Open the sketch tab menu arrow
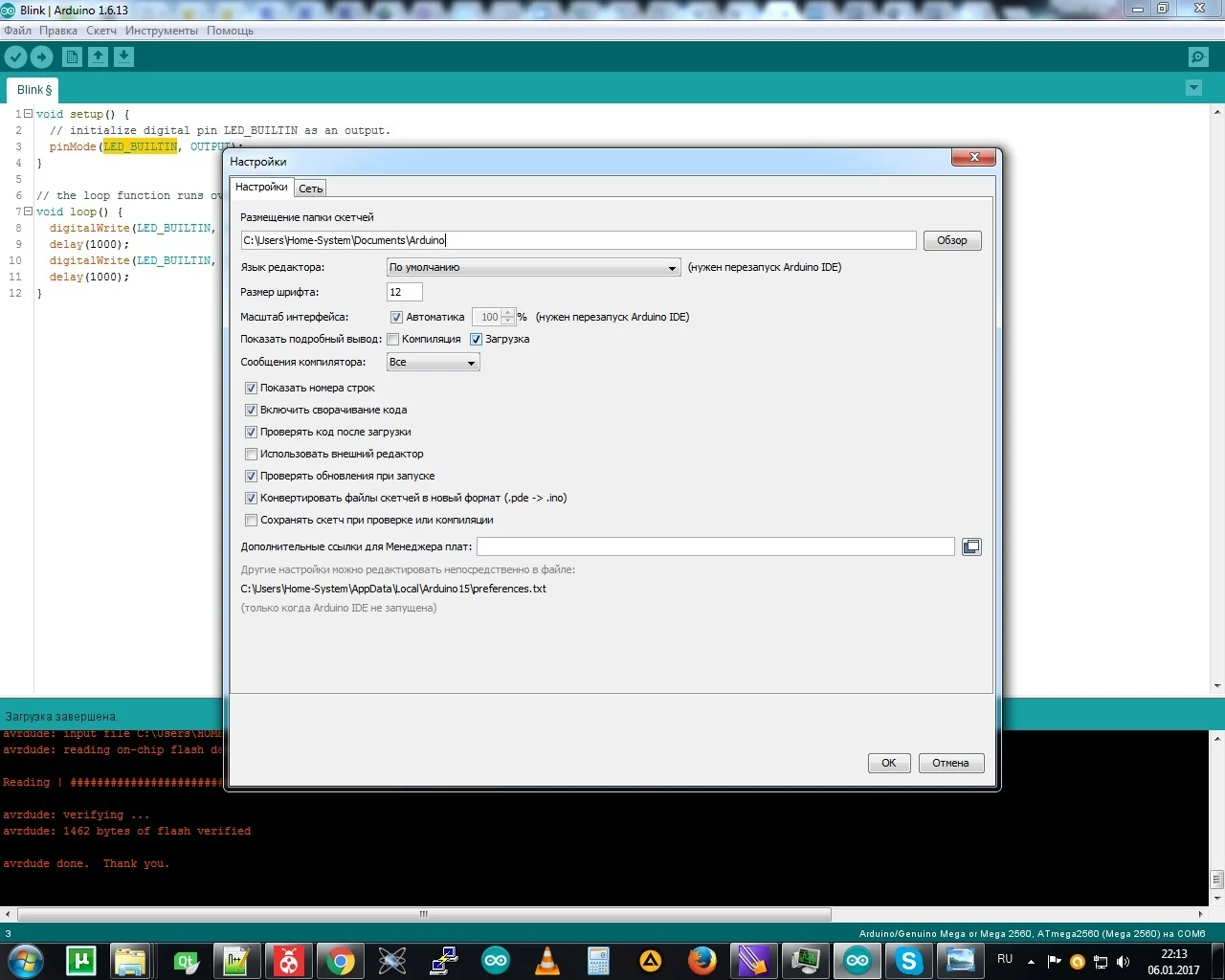The height and width of the screenshot is (980, 1225). (x=1193, y=88)
